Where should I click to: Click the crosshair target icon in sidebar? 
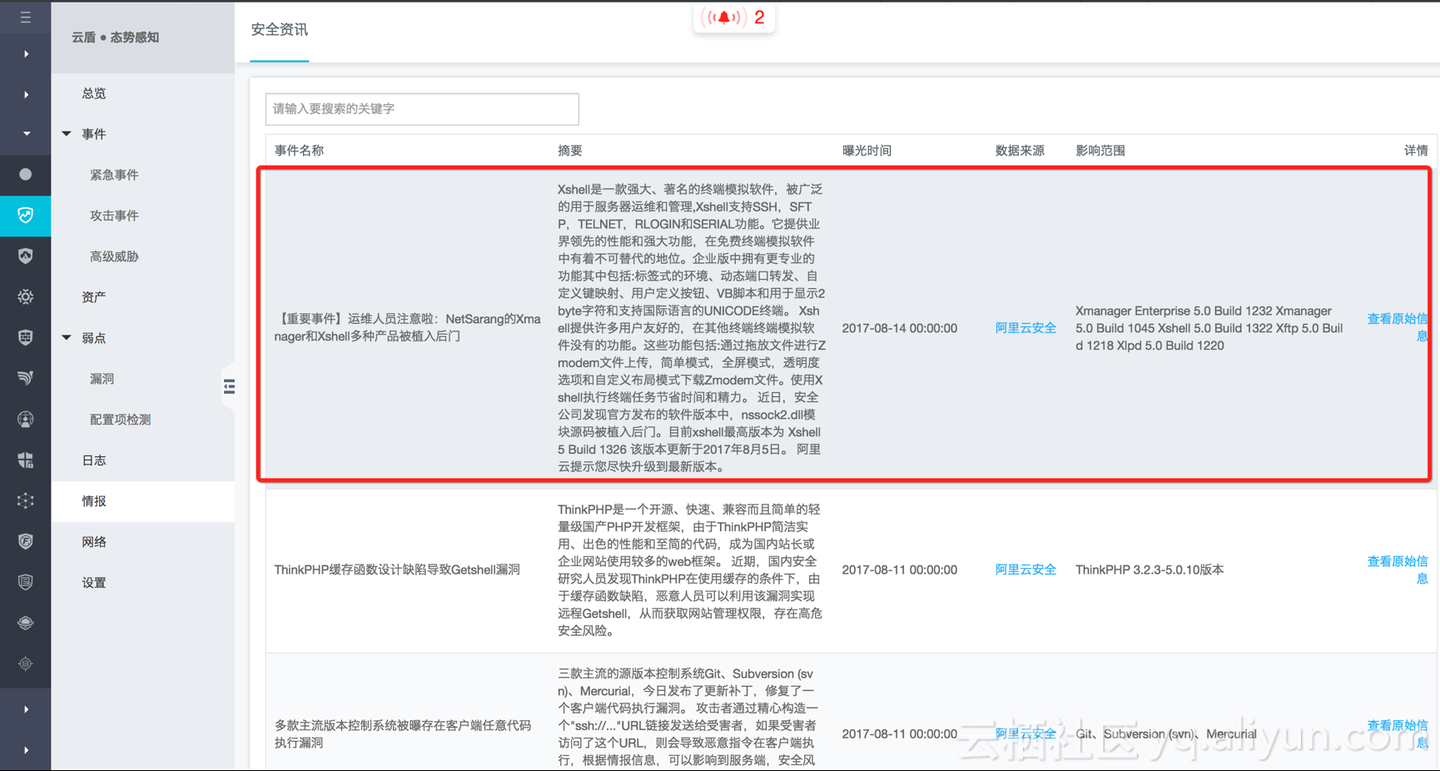(x=26, y=663)
